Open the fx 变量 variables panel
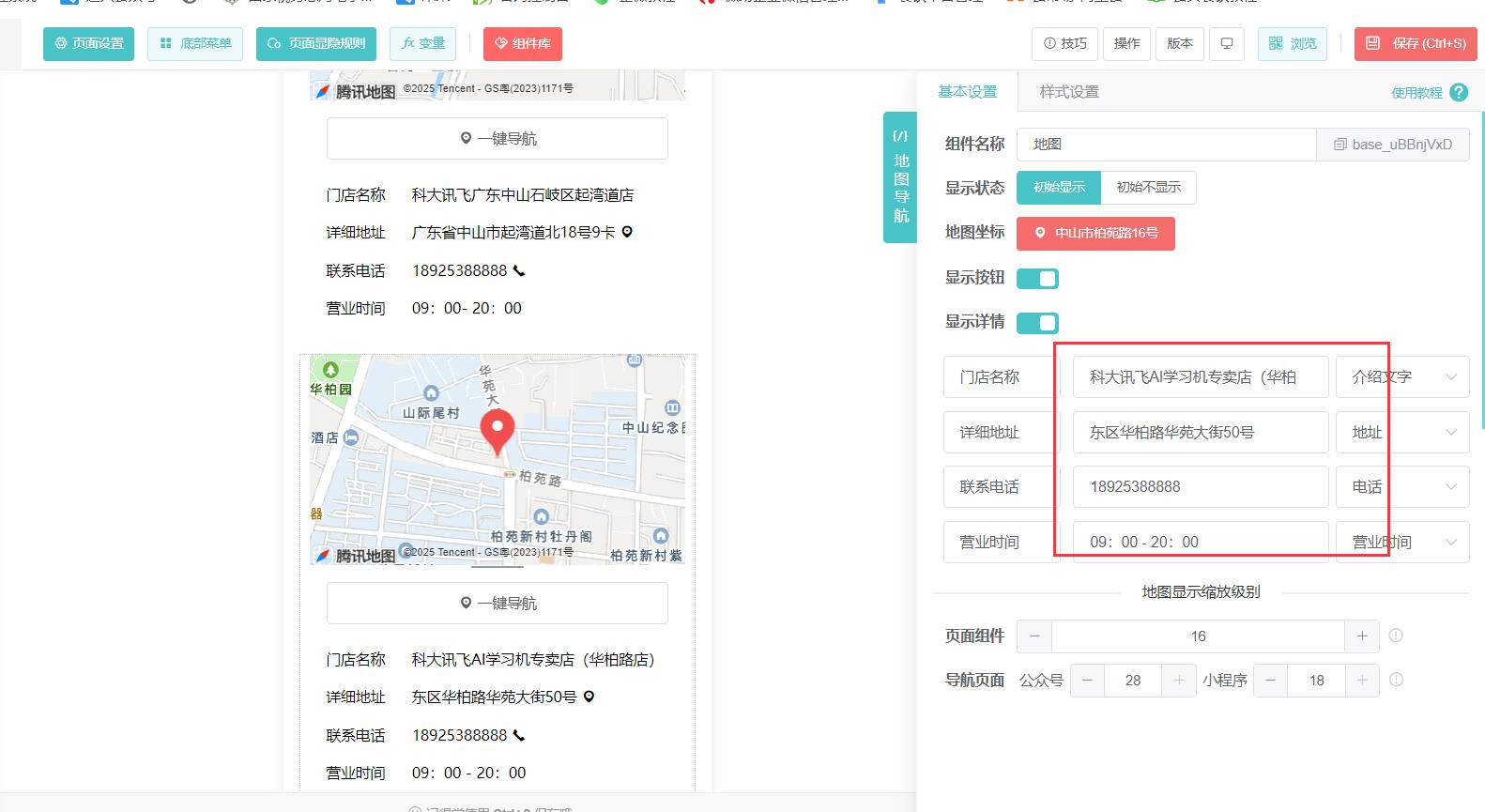The width and height of the screenshot is (1485, 812). [x=423, y=44]
